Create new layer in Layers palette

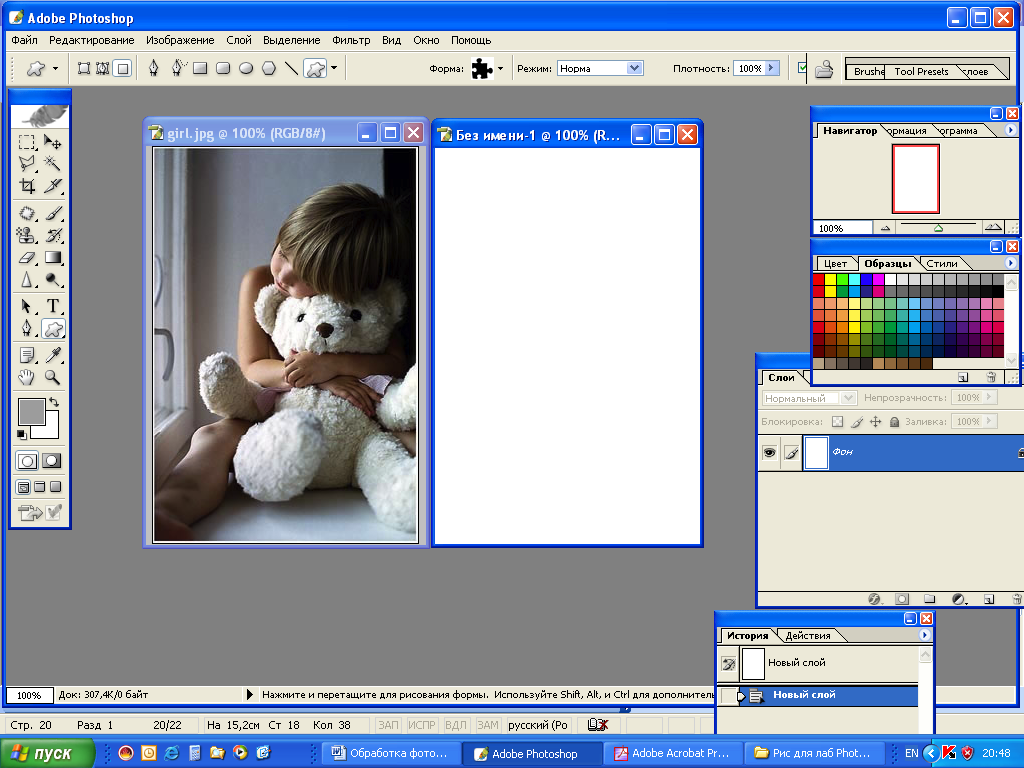click(x=989, y=599)
